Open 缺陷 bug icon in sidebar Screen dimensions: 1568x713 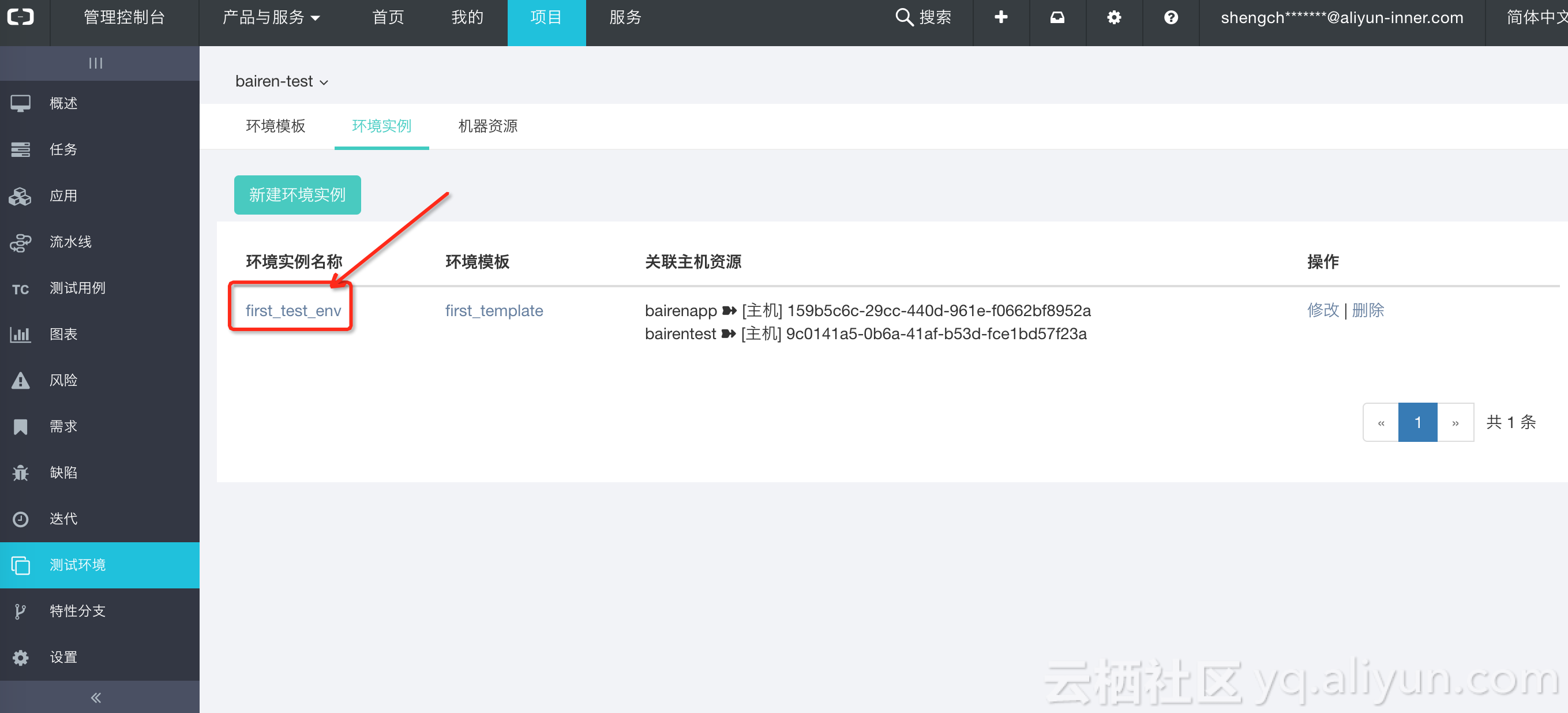(21, 472)
